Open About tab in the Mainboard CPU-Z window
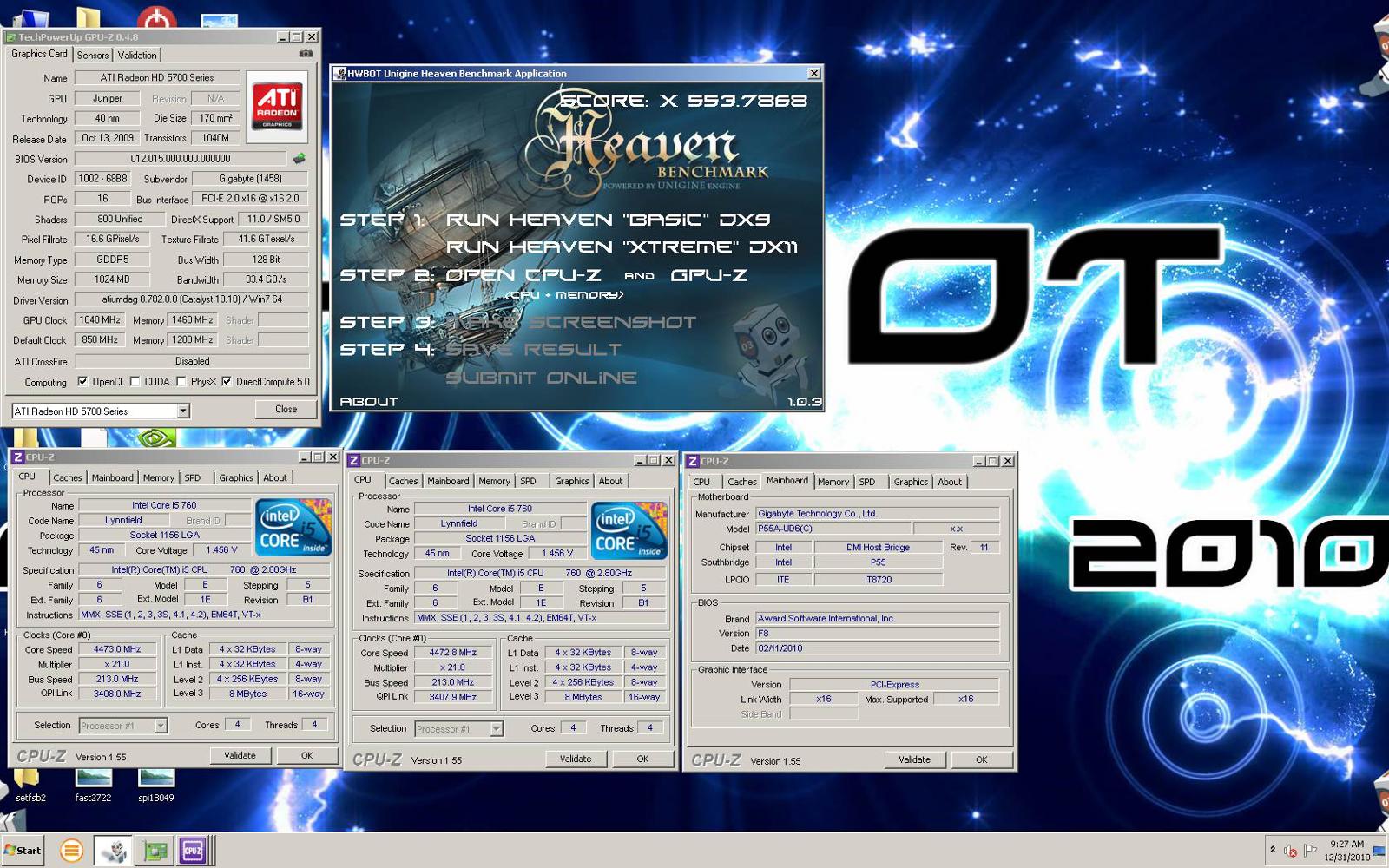 (x=950, y=483)
